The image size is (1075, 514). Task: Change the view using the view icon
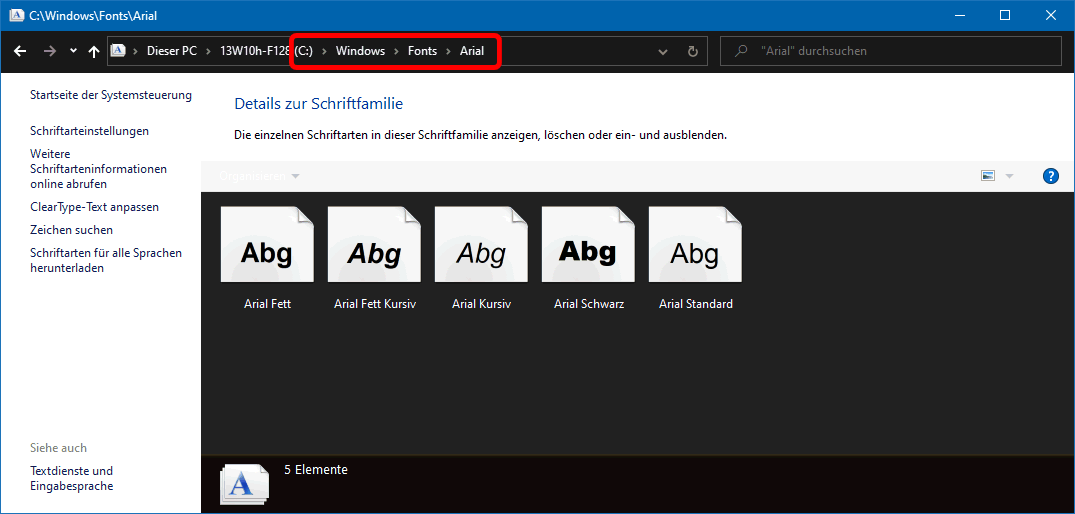click(988, 176)
